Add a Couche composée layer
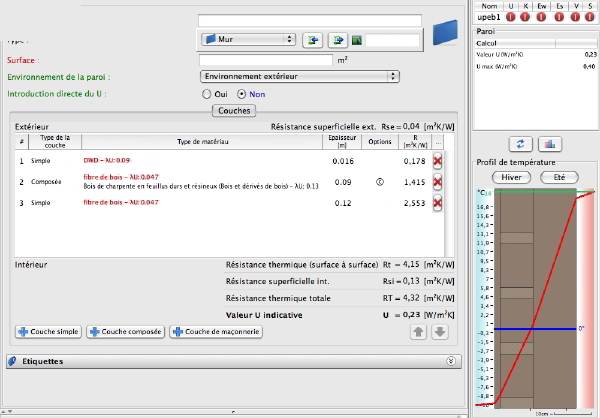The height and width of the screenshot is (418, 600). click(126, 331)
